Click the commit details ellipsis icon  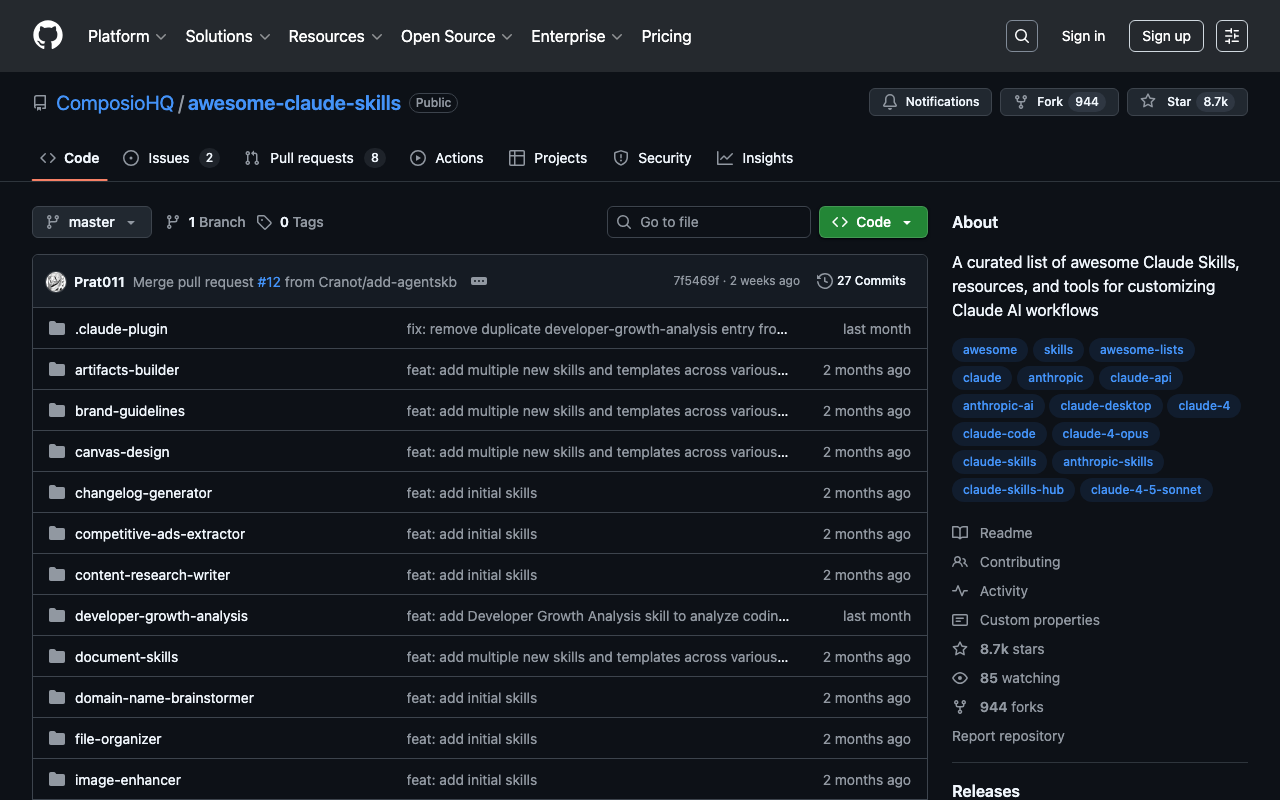click(479, 281)
